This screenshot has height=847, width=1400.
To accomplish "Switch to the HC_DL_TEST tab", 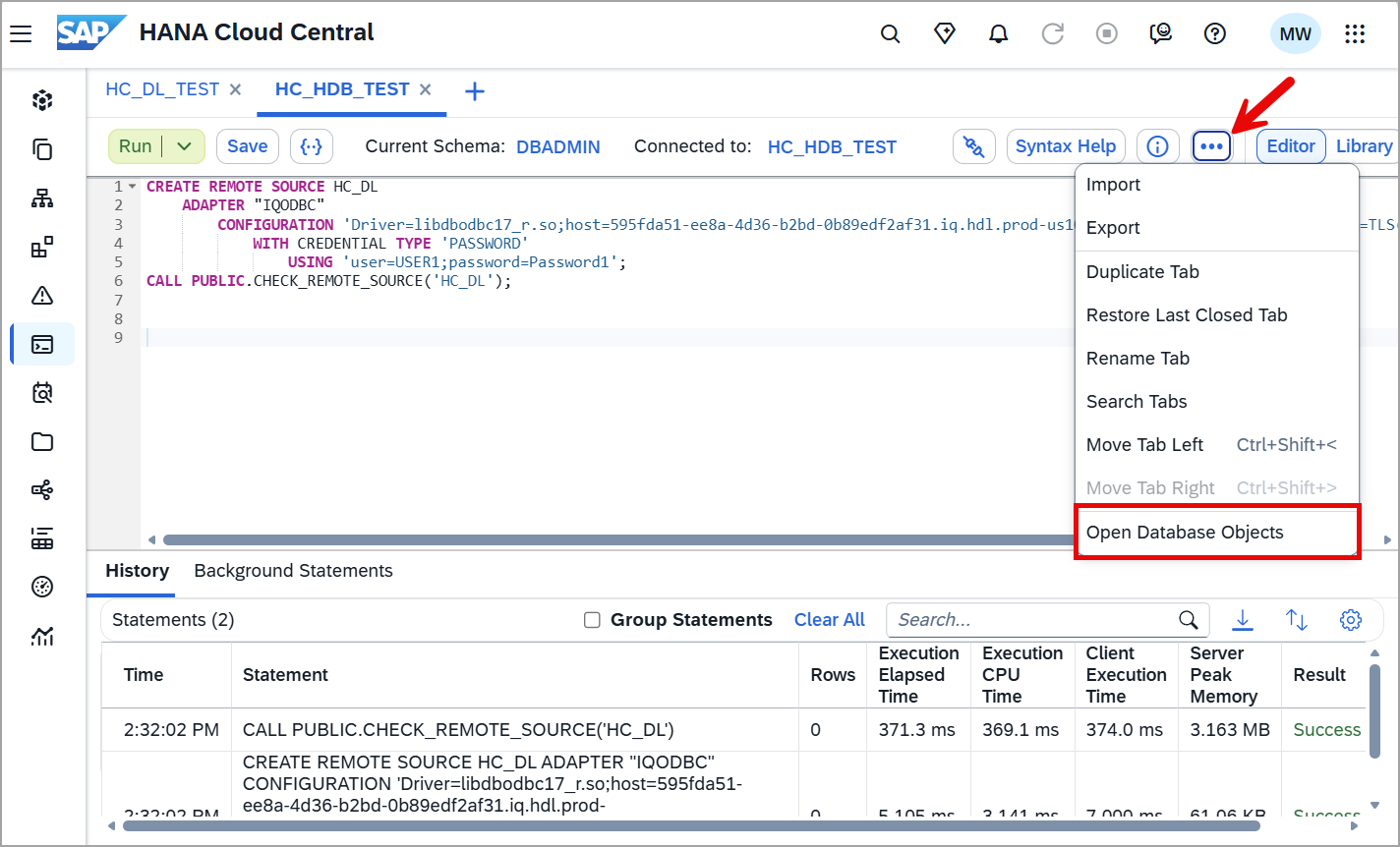I will [x=162, y=89].
